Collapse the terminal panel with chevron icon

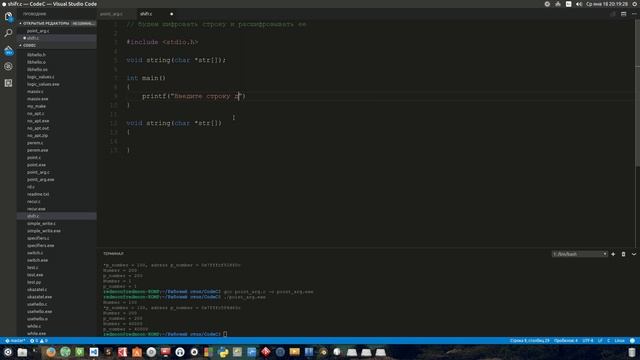coord(634,254)
